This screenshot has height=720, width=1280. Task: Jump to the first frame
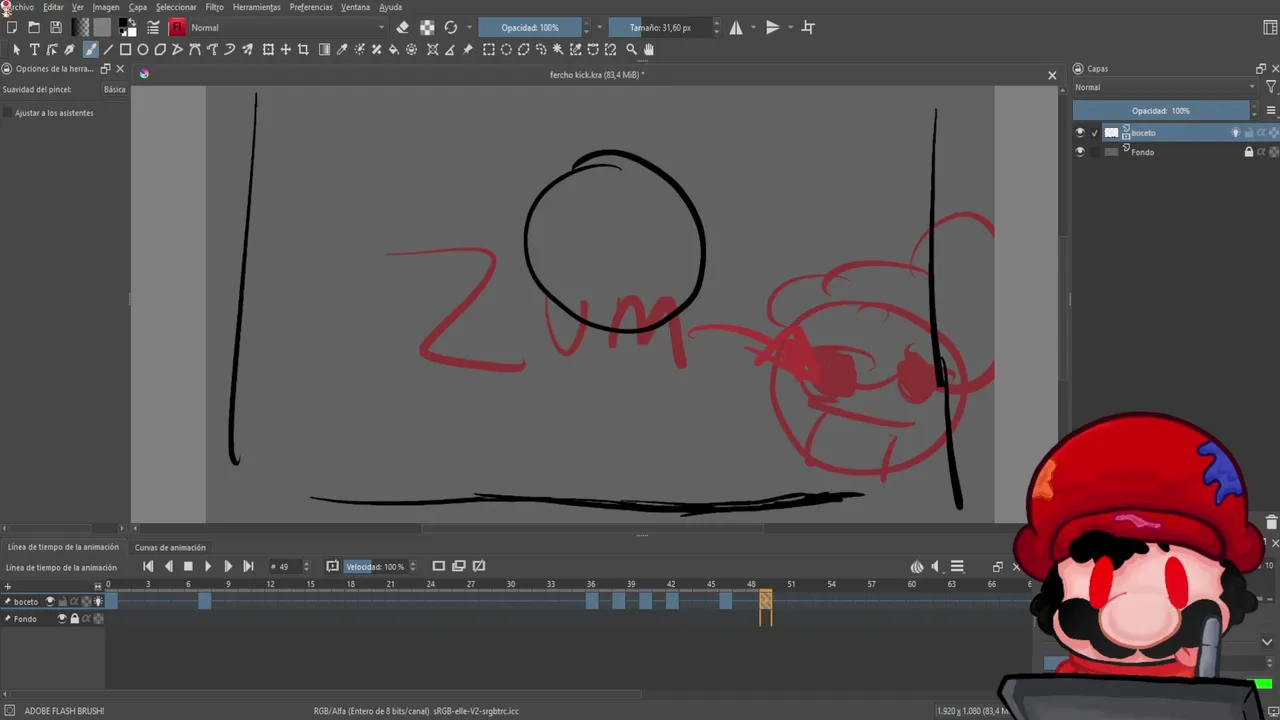pos(148,566)
